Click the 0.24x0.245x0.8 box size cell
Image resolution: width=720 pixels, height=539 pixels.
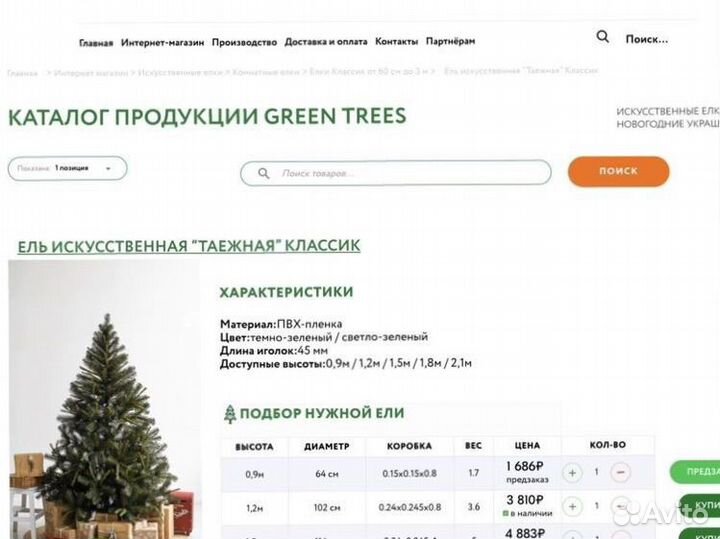410,507
